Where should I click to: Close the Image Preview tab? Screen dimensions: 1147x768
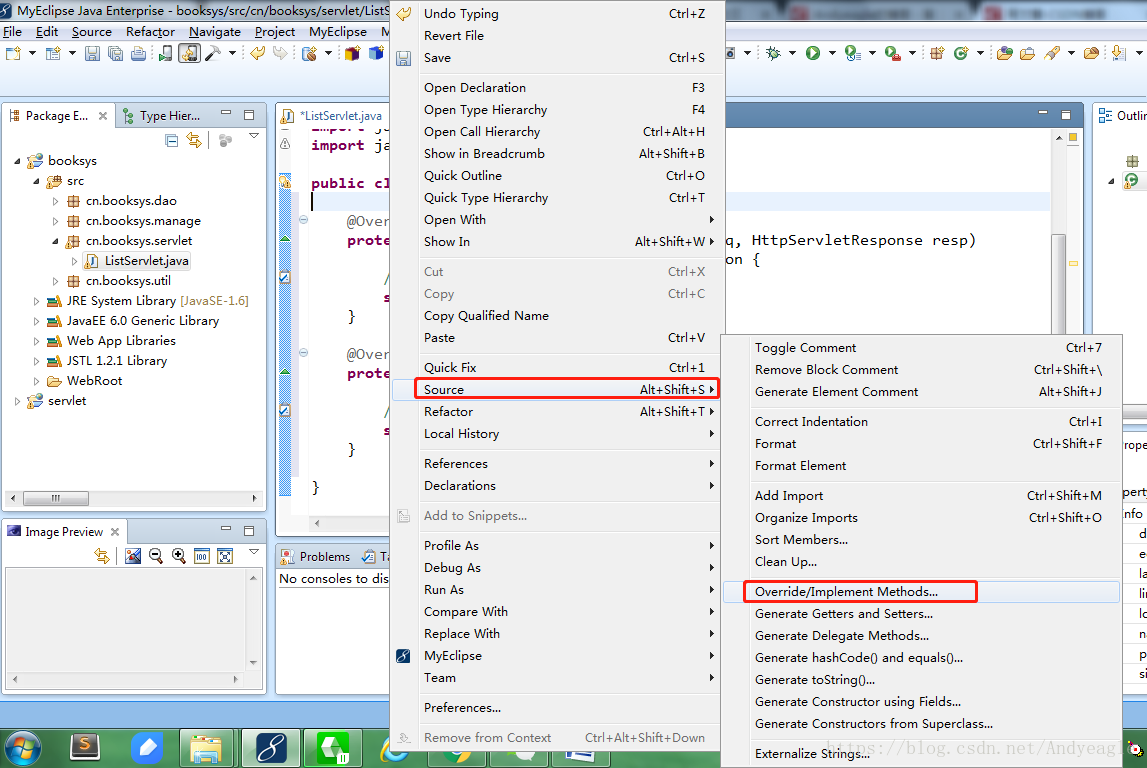(115, 532)
